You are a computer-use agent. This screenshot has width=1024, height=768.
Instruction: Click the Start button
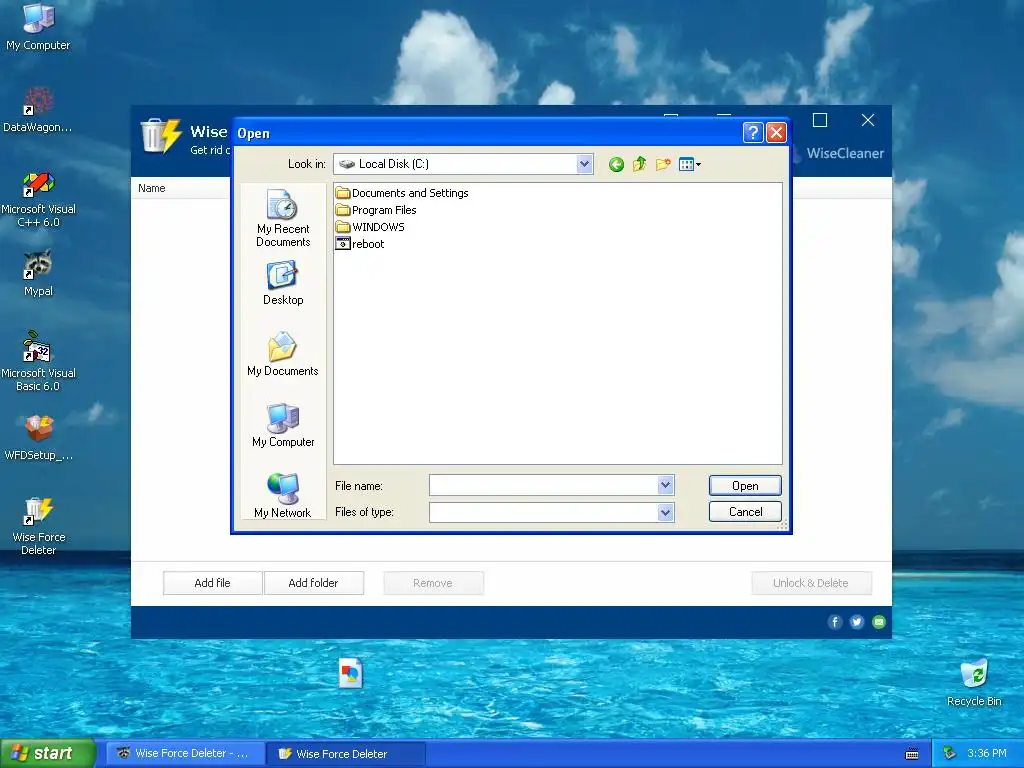tap(47, 754)
